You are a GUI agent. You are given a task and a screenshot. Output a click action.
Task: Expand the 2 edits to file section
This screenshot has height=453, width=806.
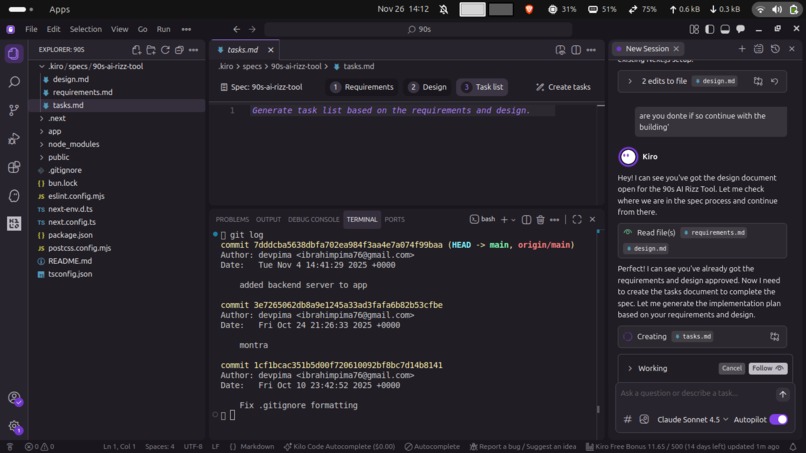point(630,81)
